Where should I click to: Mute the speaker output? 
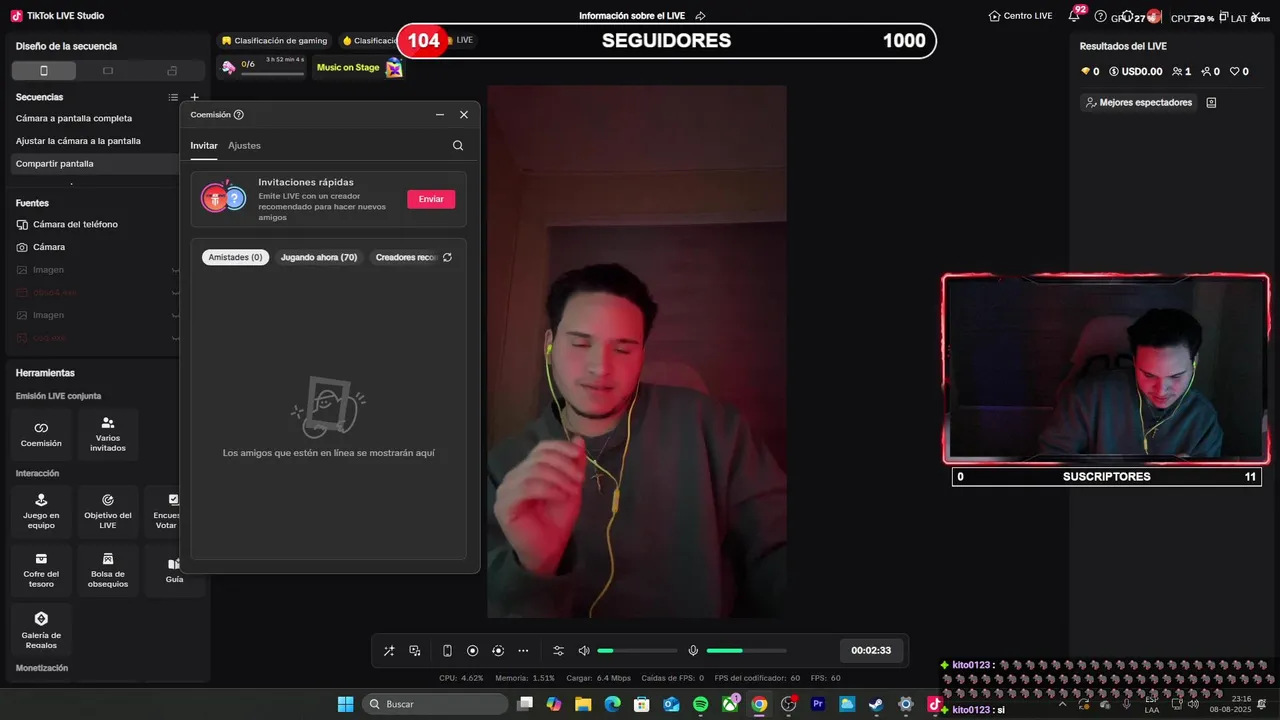click(584, 651)
